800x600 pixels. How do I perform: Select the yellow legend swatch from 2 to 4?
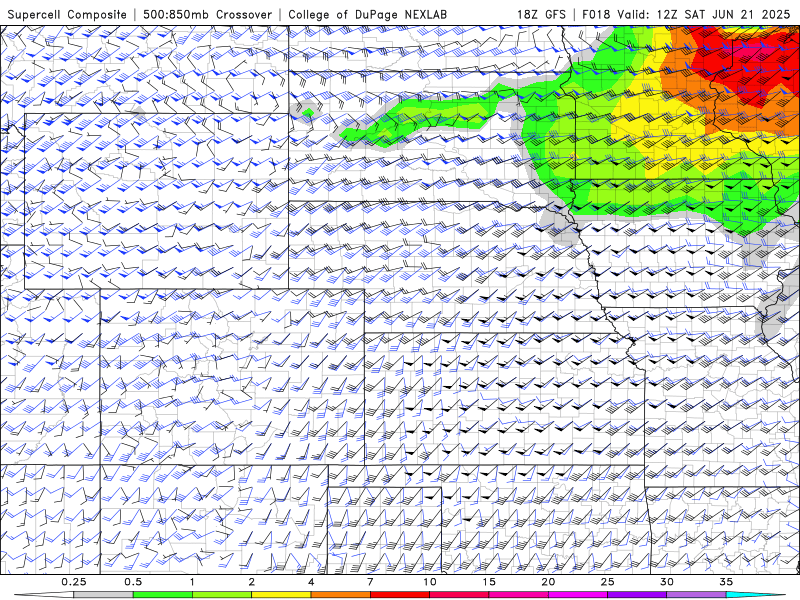pos(281,595)
